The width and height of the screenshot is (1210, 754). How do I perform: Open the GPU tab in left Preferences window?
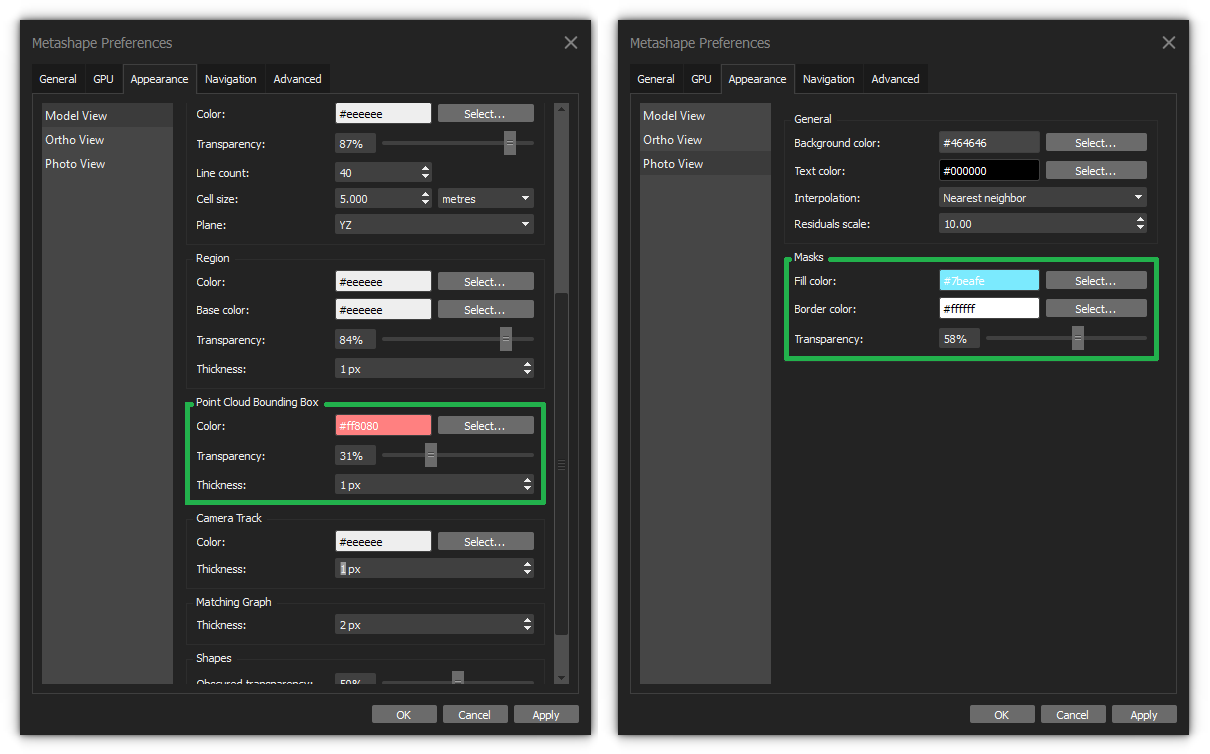[x=103, y=79]
